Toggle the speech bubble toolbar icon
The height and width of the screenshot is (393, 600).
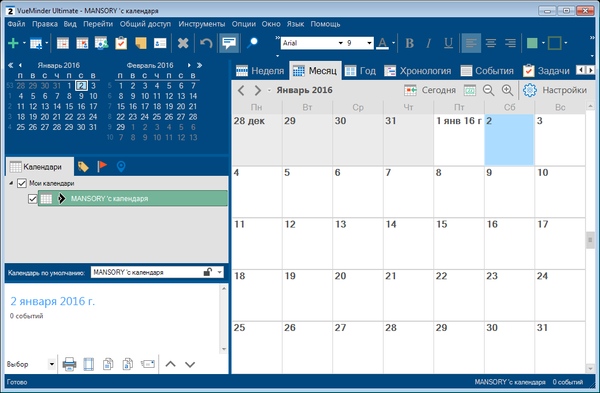229,43
